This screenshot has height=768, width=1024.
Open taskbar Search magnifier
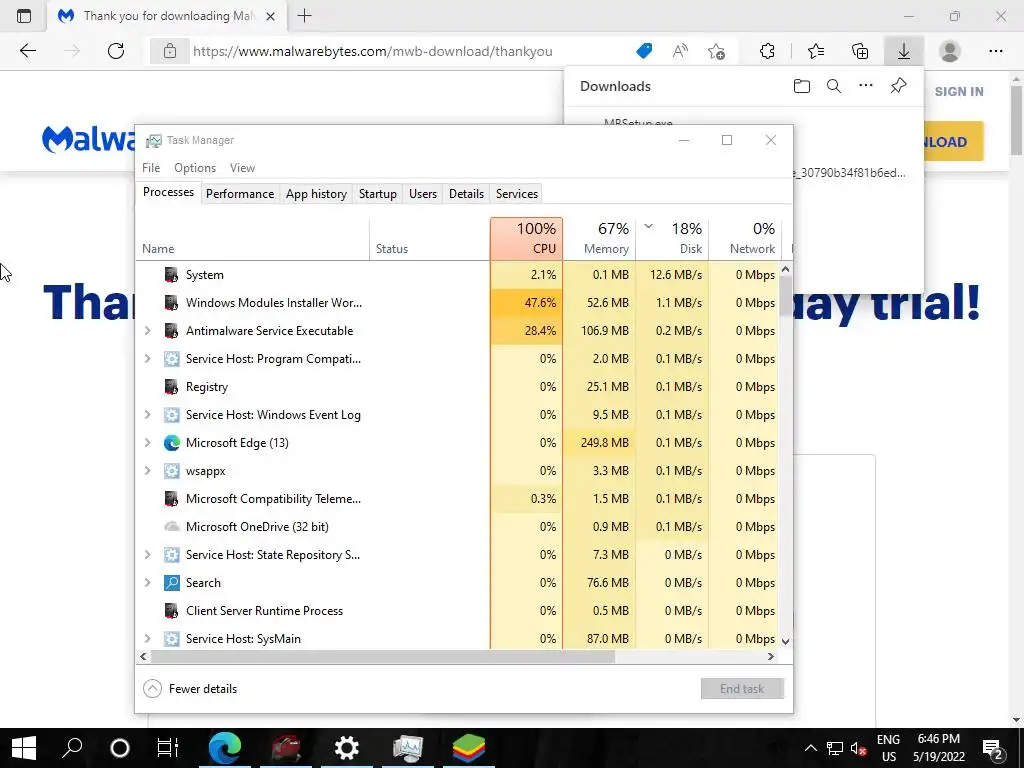[x=72, y=748]
